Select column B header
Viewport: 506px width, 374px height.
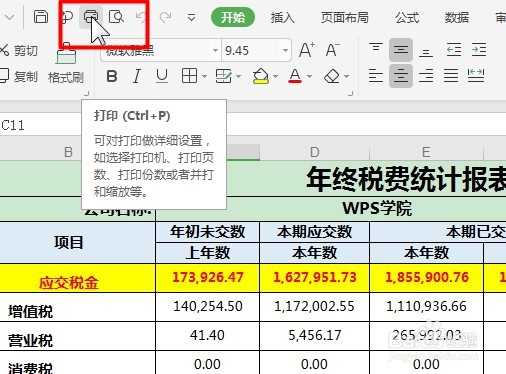tap(68, 152)
